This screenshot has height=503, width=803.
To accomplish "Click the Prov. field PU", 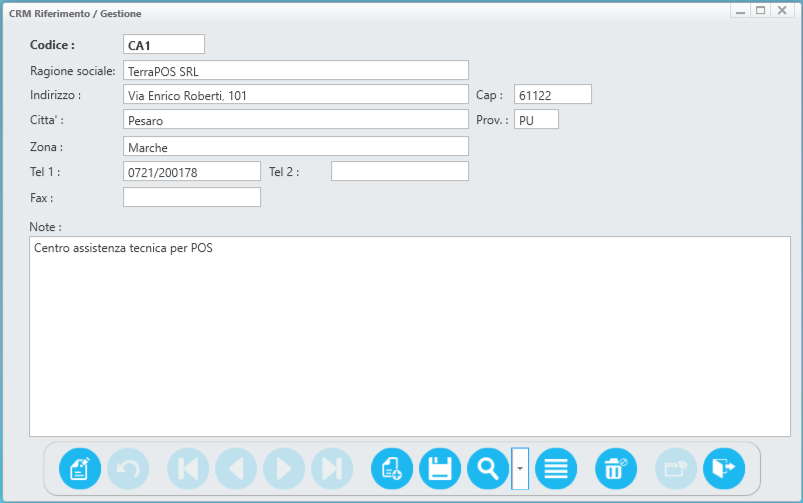I will 536,119.
